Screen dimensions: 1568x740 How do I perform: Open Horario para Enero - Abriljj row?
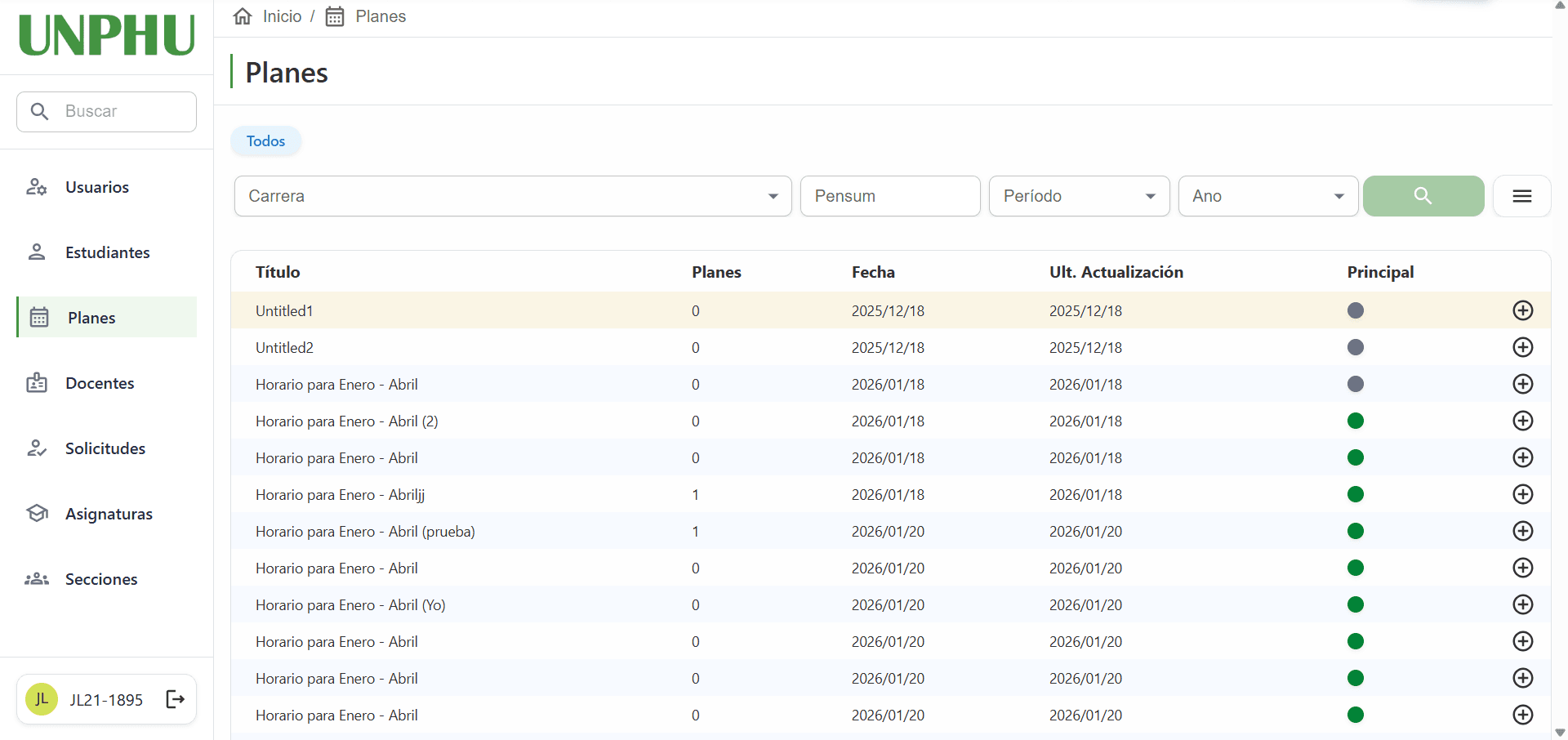(x=890, y=494)
